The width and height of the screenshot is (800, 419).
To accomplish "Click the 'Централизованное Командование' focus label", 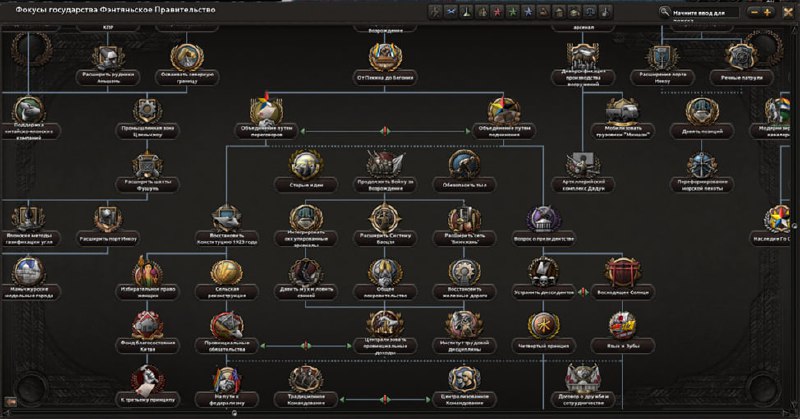I will click(464, 400).
